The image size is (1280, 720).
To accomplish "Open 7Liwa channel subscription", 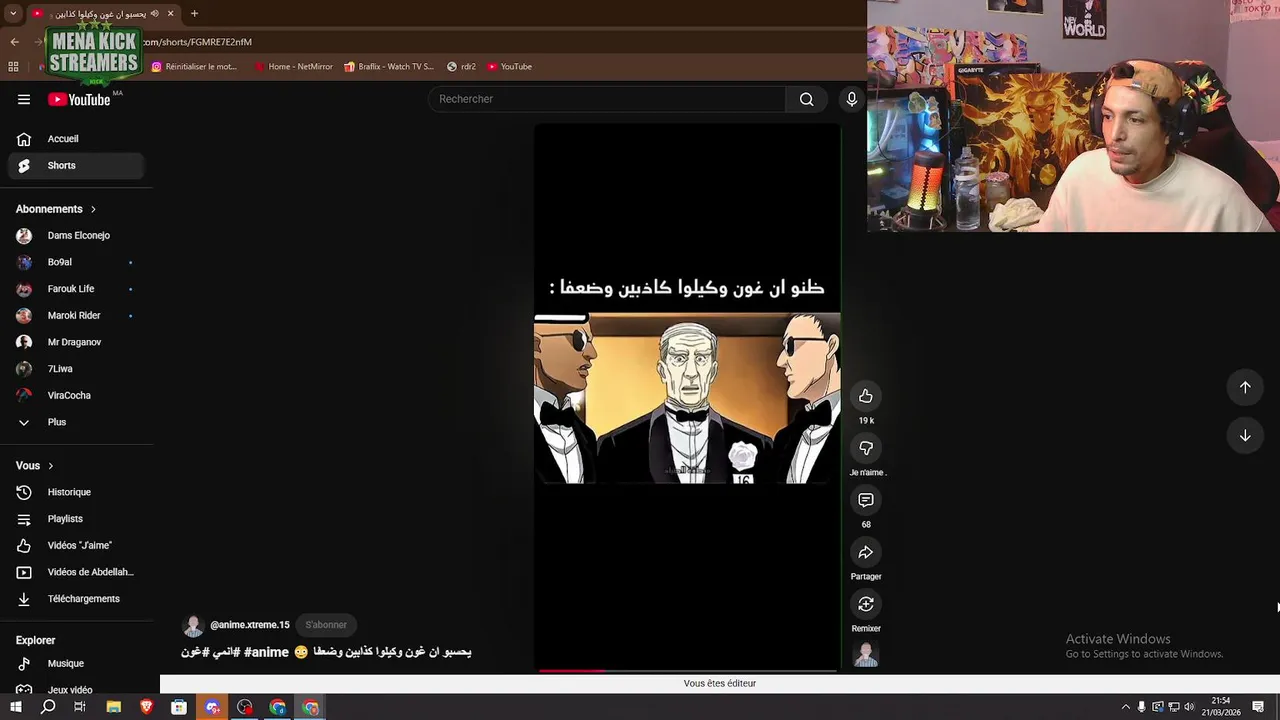I will pyautogui.click(x=76, y=369).
